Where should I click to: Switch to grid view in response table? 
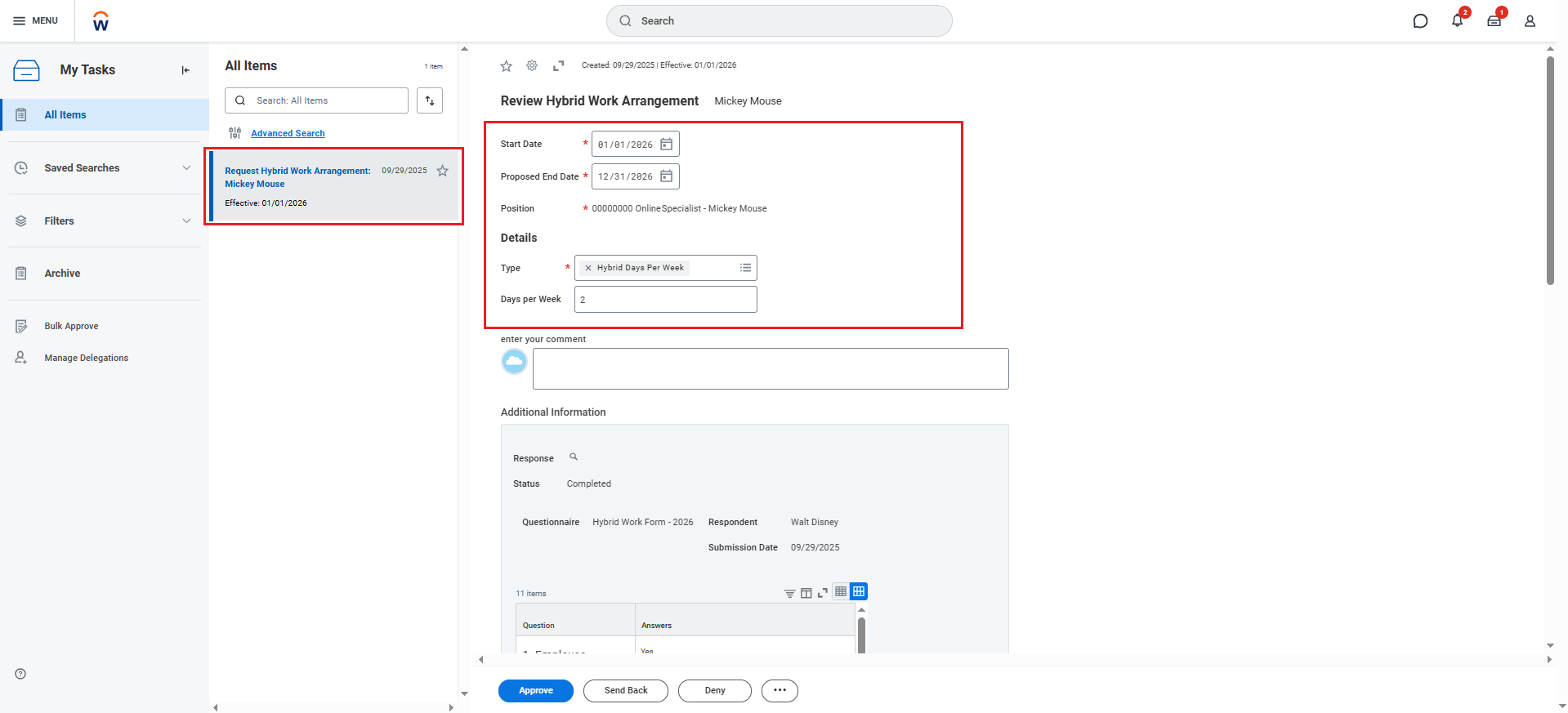[859, 591]
